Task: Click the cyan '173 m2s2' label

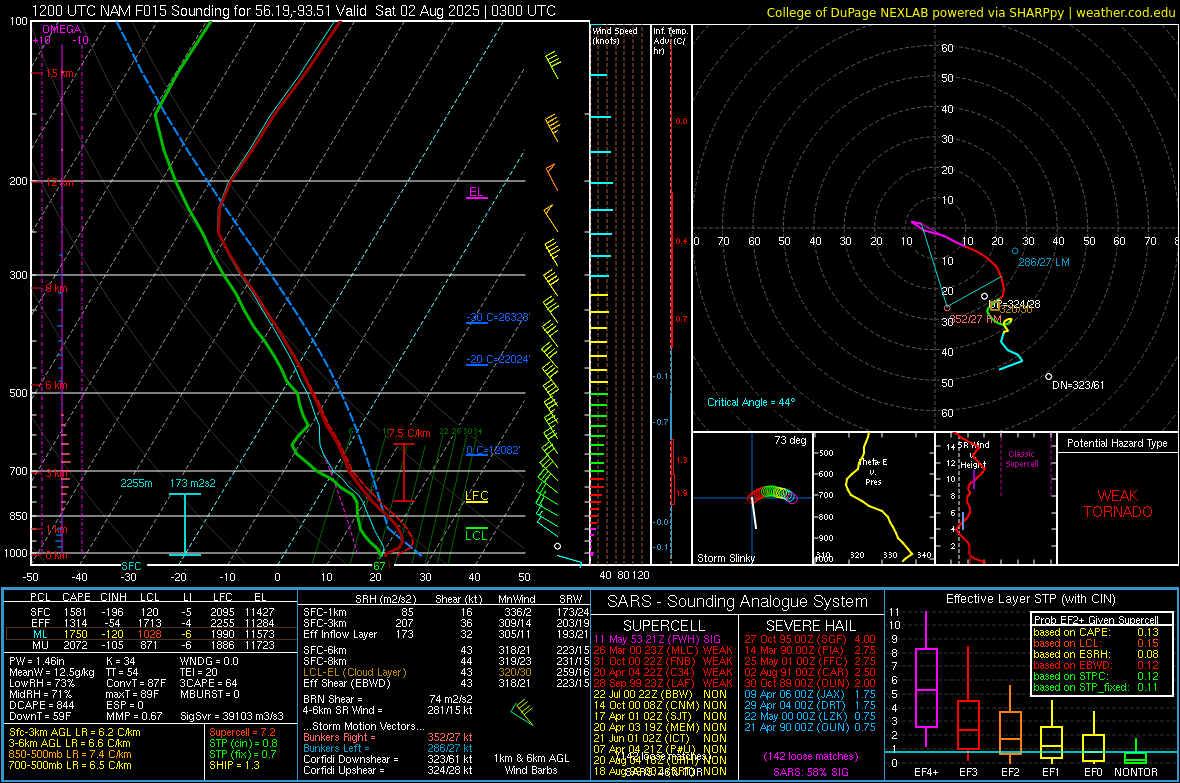Action: click(x=193, y=483)
